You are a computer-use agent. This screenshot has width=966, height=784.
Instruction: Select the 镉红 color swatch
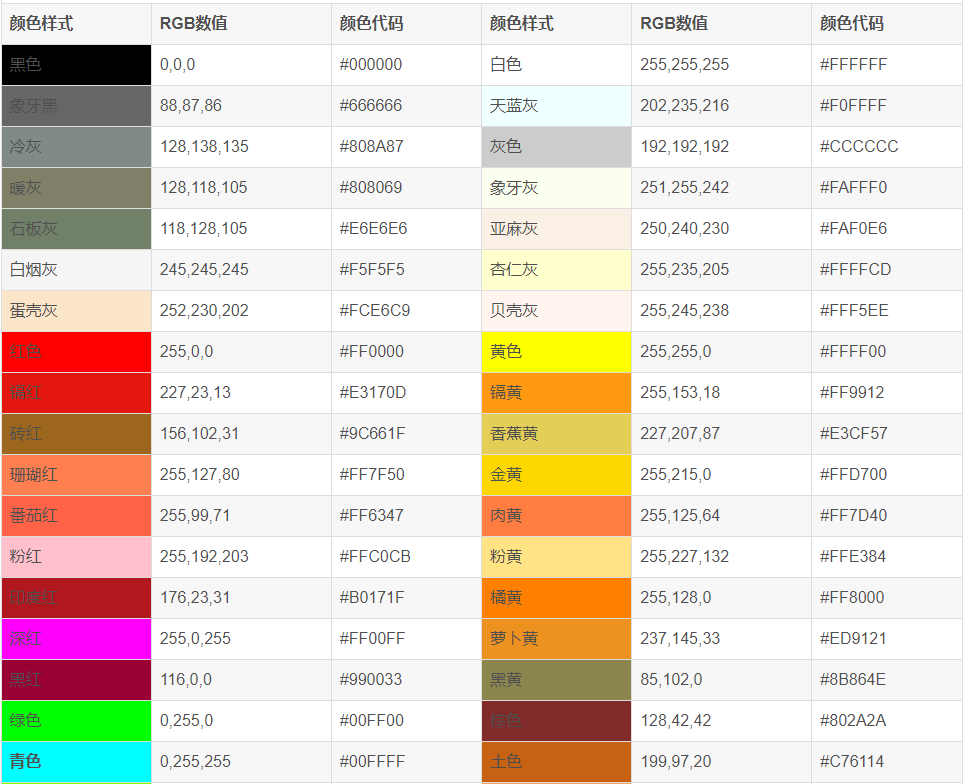[76, 393]
